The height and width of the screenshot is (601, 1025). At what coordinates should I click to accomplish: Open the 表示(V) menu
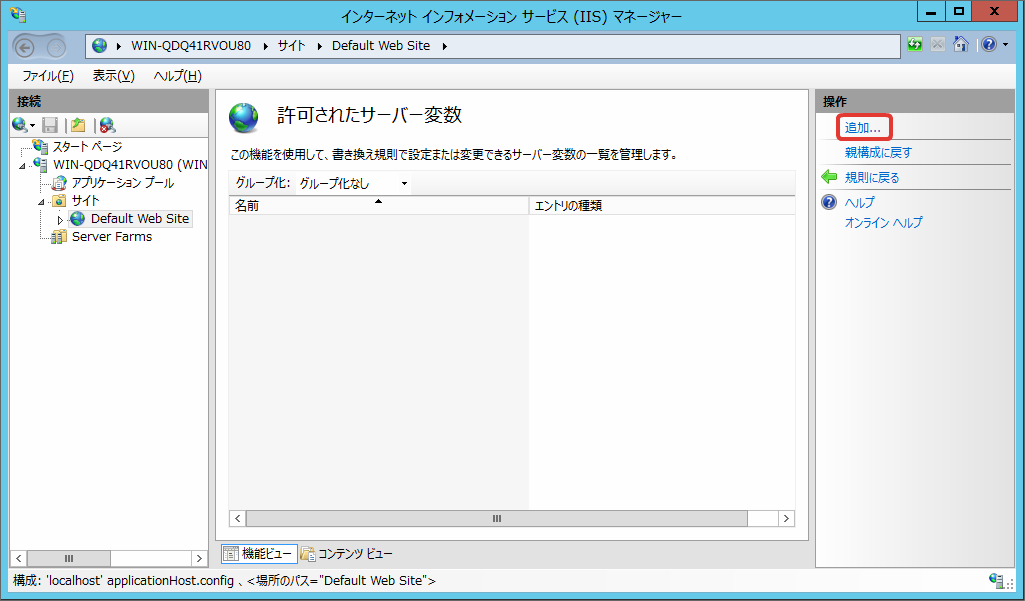[x=114, y=76]
